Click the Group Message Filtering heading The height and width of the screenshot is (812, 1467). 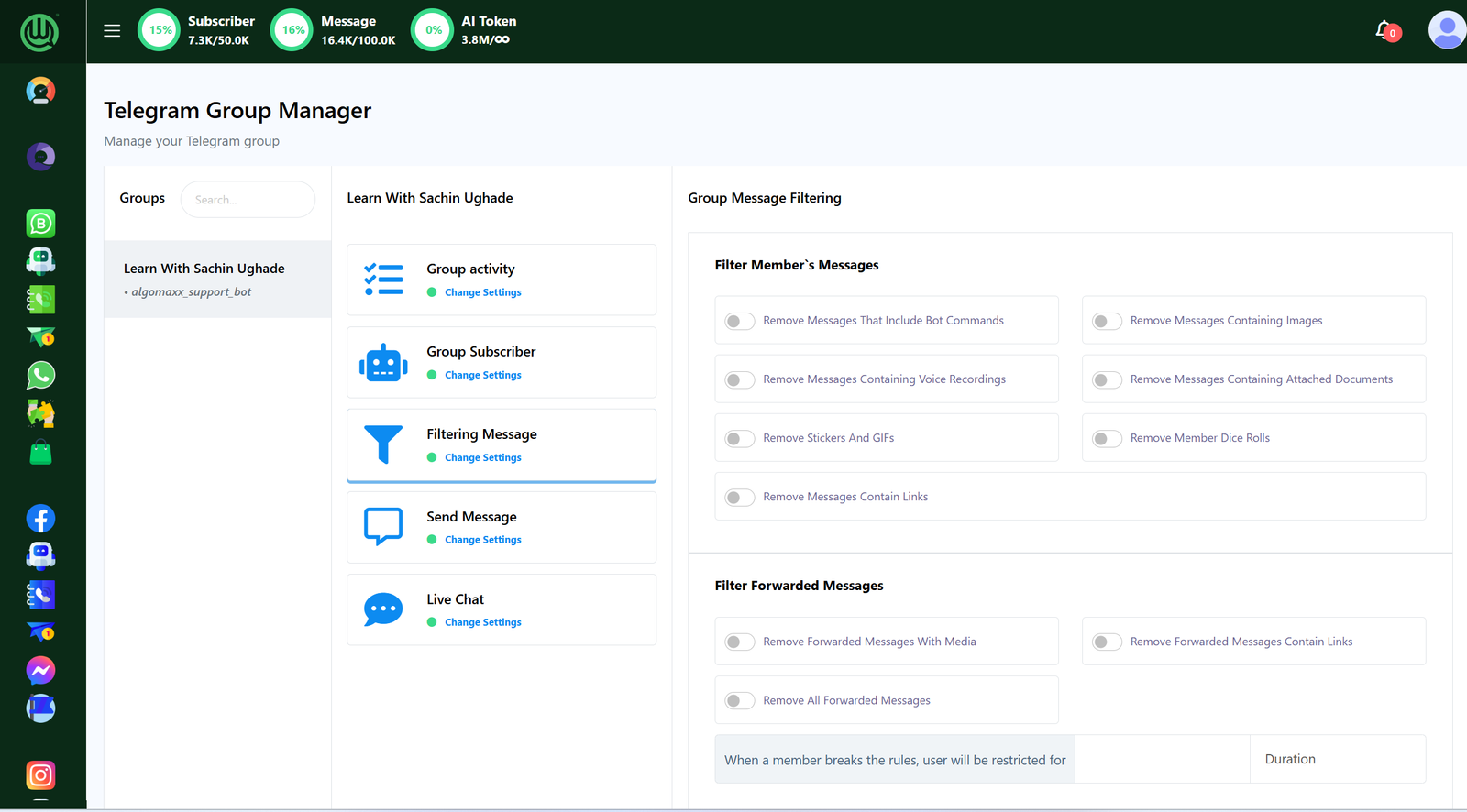click(765, 198)
